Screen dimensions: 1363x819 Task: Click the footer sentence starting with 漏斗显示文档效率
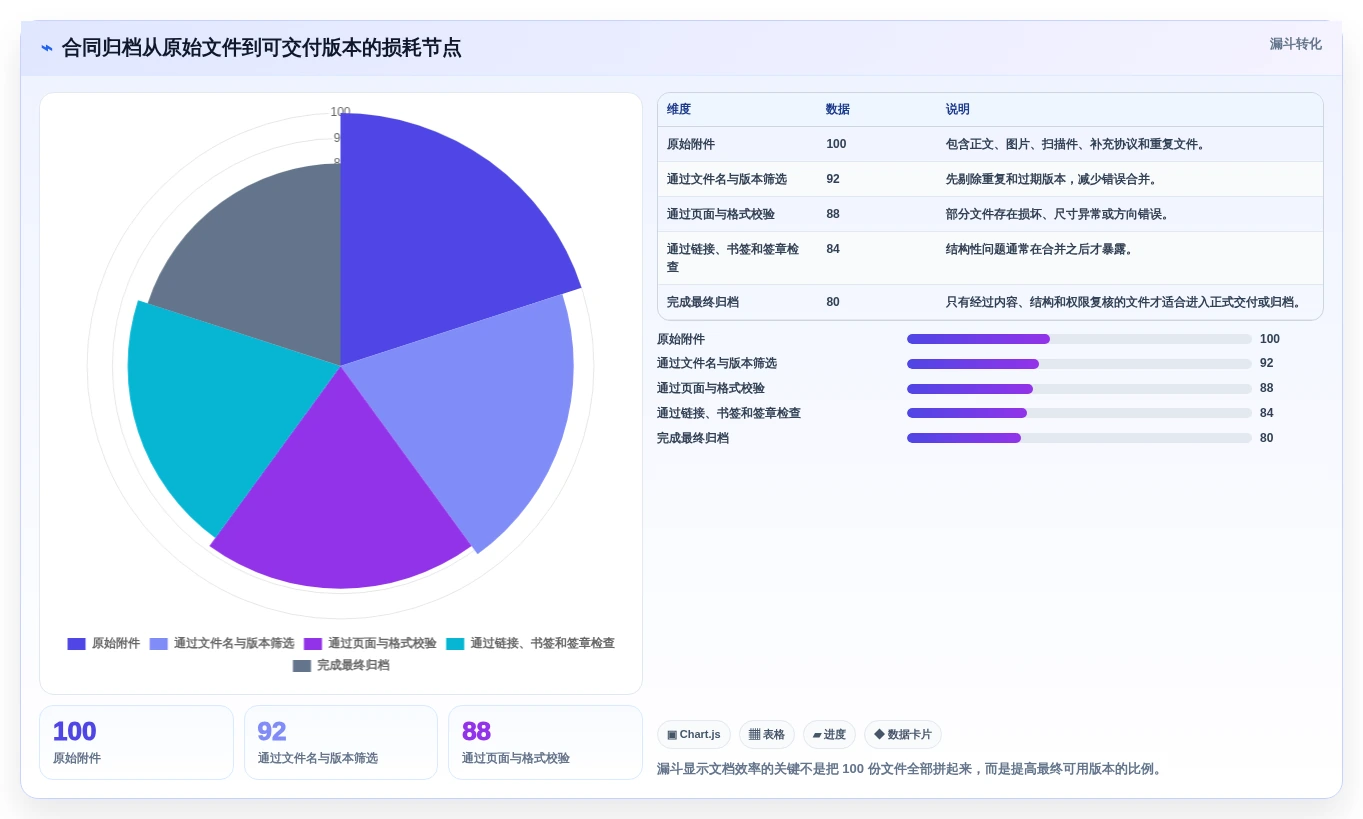[911, 769]
